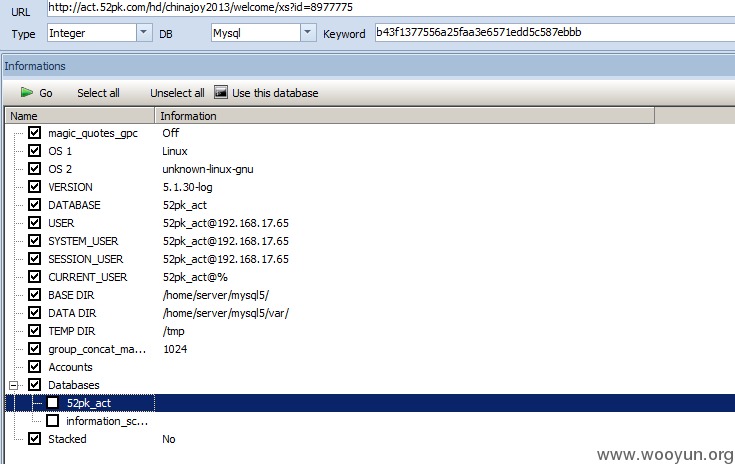Viewport: 735px width, 464px height.
Task: Click the version value 5.1.30-log
Action: click(x=188, y=187)
